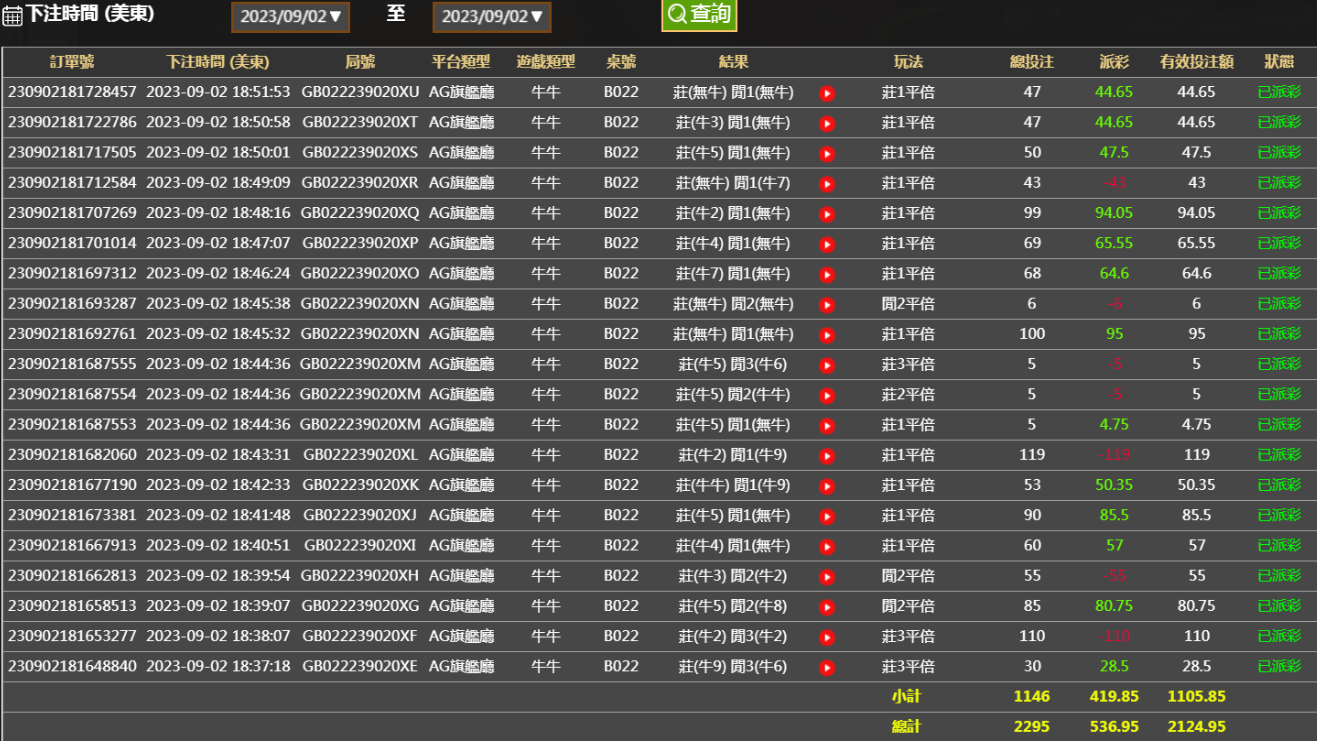
Task: Click total bet 100 for GB022239020XN
Action: pos(1032,334)
